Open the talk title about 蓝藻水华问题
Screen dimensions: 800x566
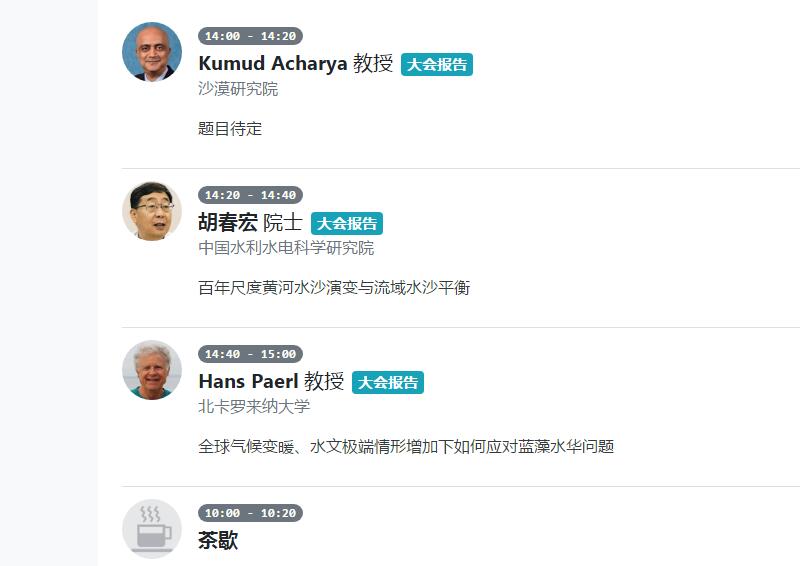tap(406, 447)
